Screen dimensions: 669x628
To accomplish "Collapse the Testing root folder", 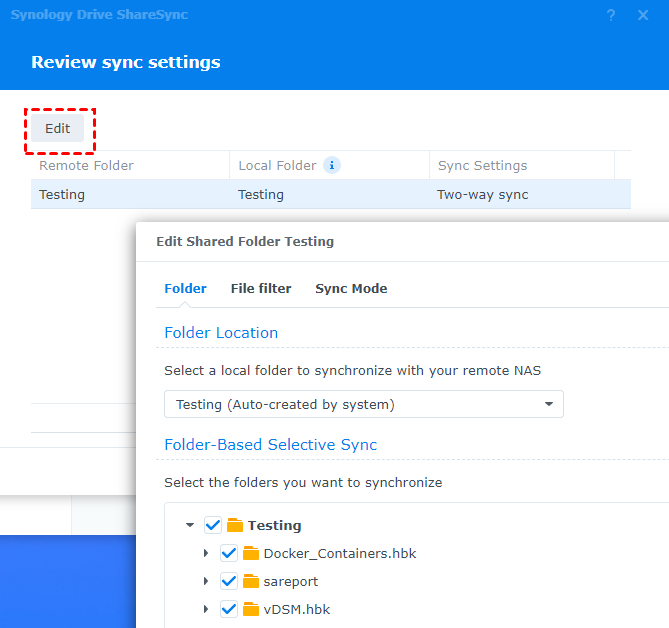I will (190, 525).
